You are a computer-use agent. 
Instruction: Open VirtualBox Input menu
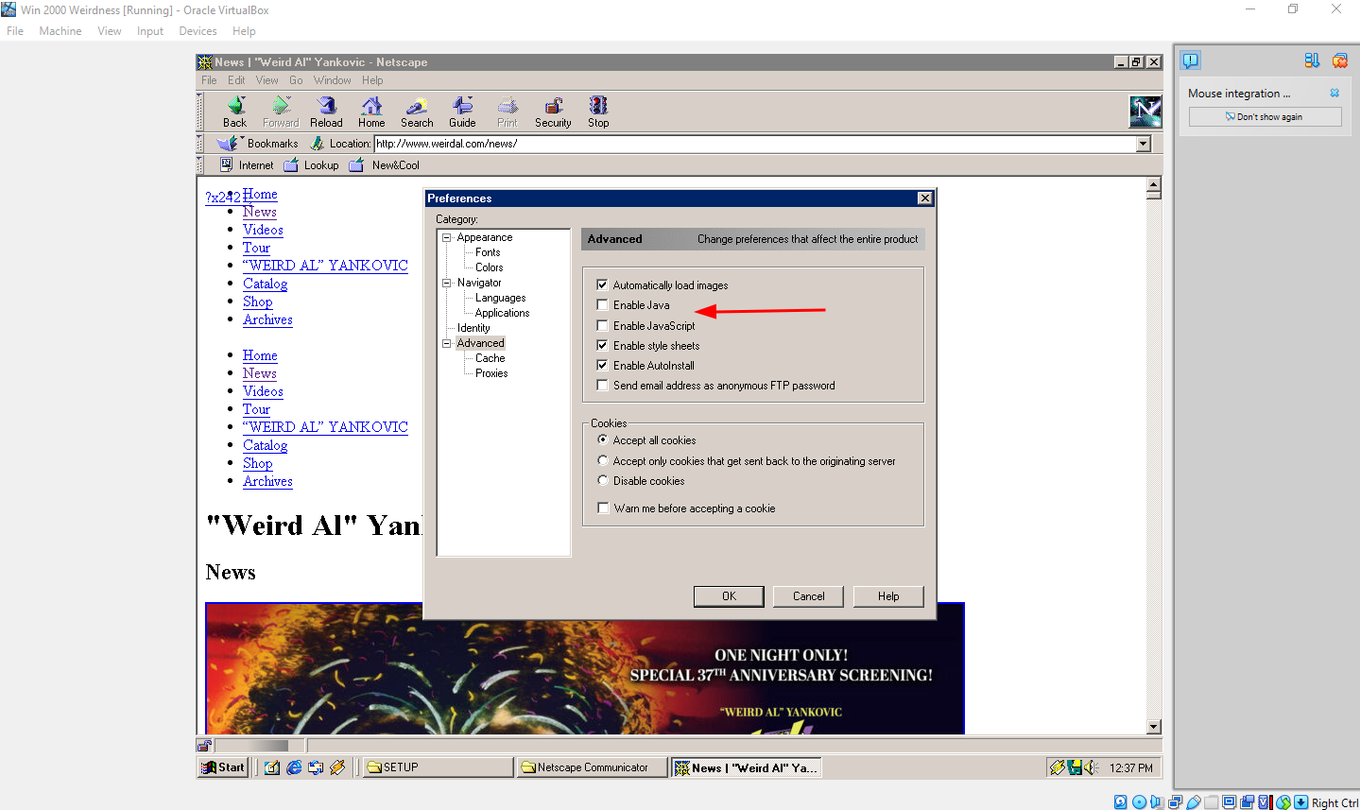[x=150, y=31]
